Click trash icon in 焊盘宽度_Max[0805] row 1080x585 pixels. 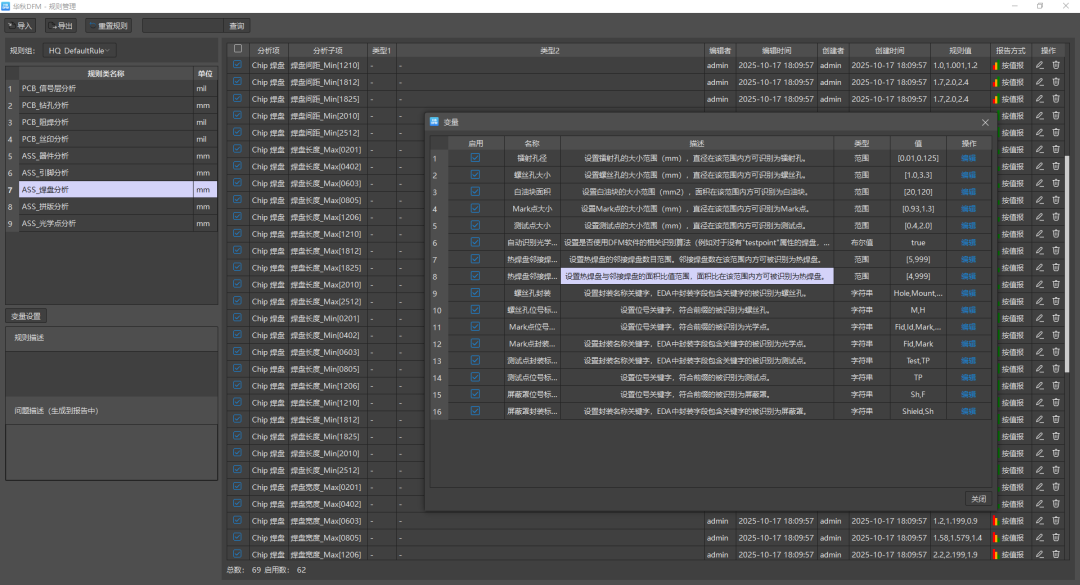pyautogui.click(x=1056, y=538)
